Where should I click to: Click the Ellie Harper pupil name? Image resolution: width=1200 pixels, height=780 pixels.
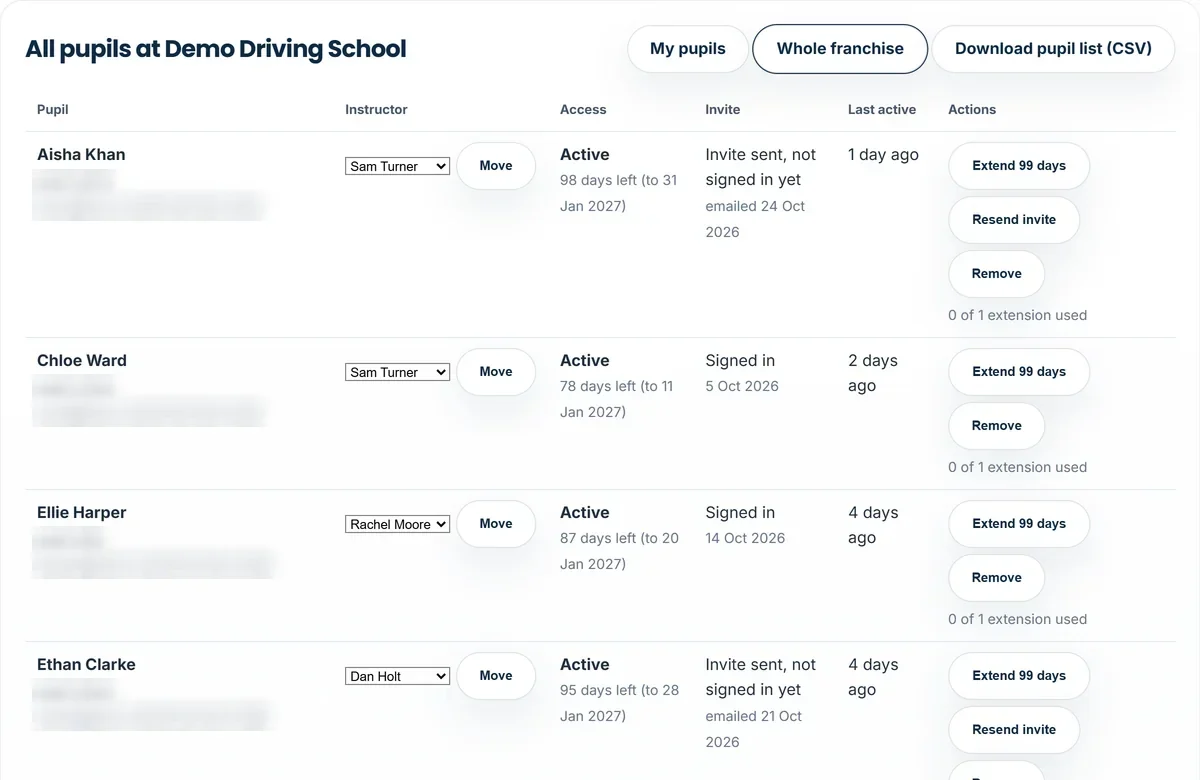(x=82, y=513)
